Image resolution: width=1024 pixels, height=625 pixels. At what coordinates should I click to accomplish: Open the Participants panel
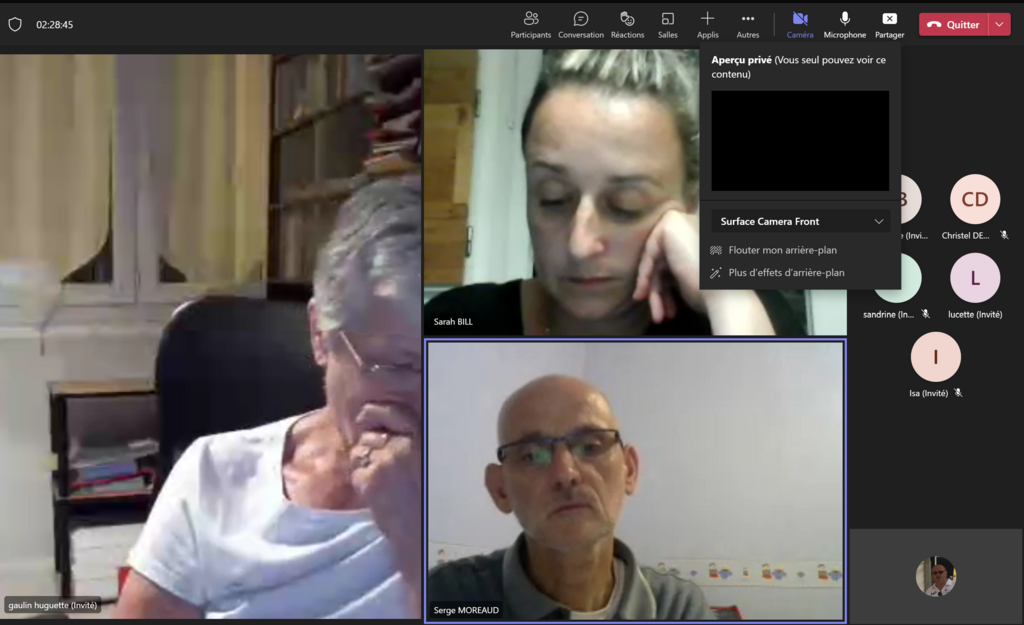pos(530,19)
